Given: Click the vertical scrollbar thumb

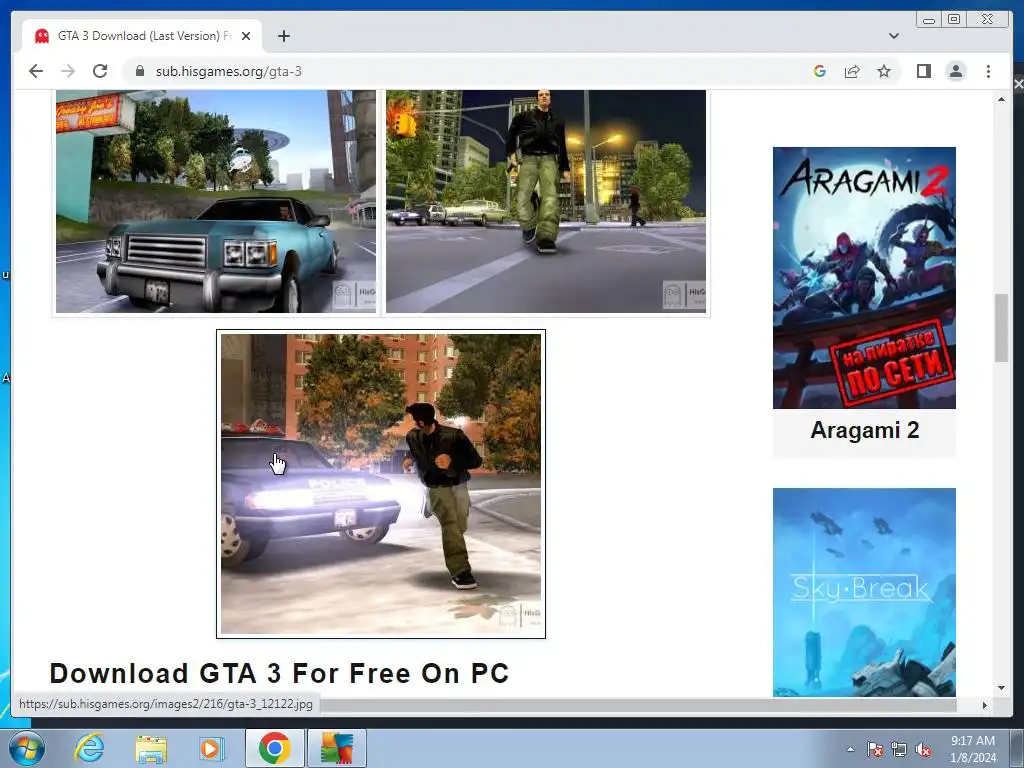Looking at the screenshot, I should [x=1001, y=327].
